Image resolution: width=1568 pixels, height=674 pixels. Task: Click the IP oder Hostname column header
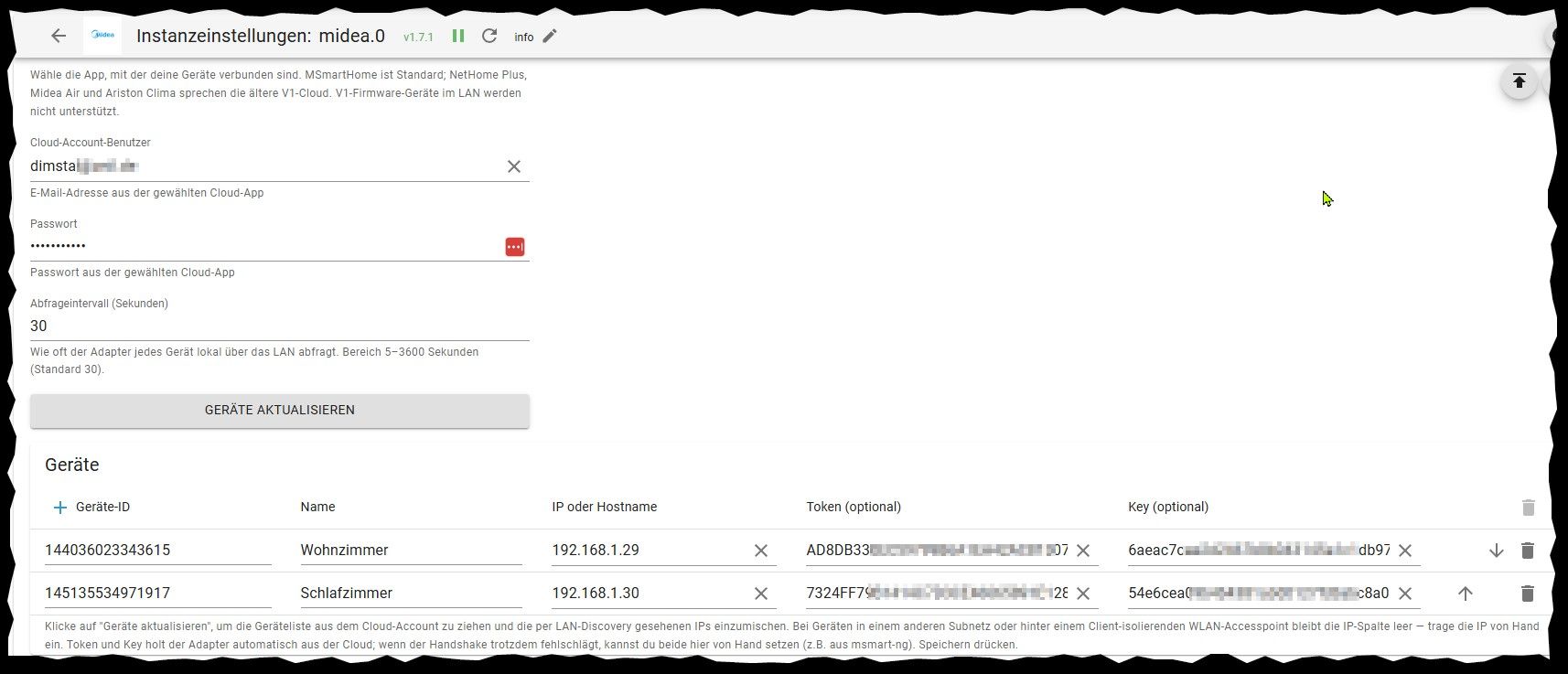[x=605, y=508]
